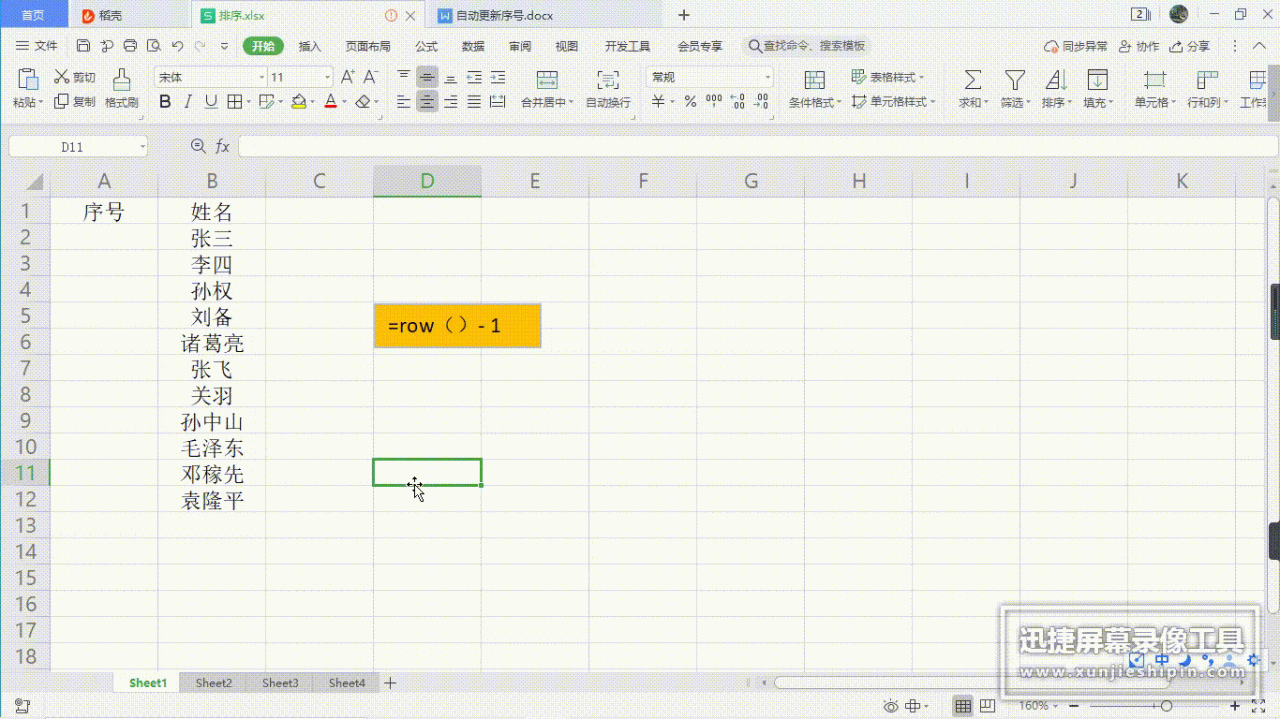Expand the borders dropdown arrow
Screen dimensions: 1280x719
click(x=247, y=102)
